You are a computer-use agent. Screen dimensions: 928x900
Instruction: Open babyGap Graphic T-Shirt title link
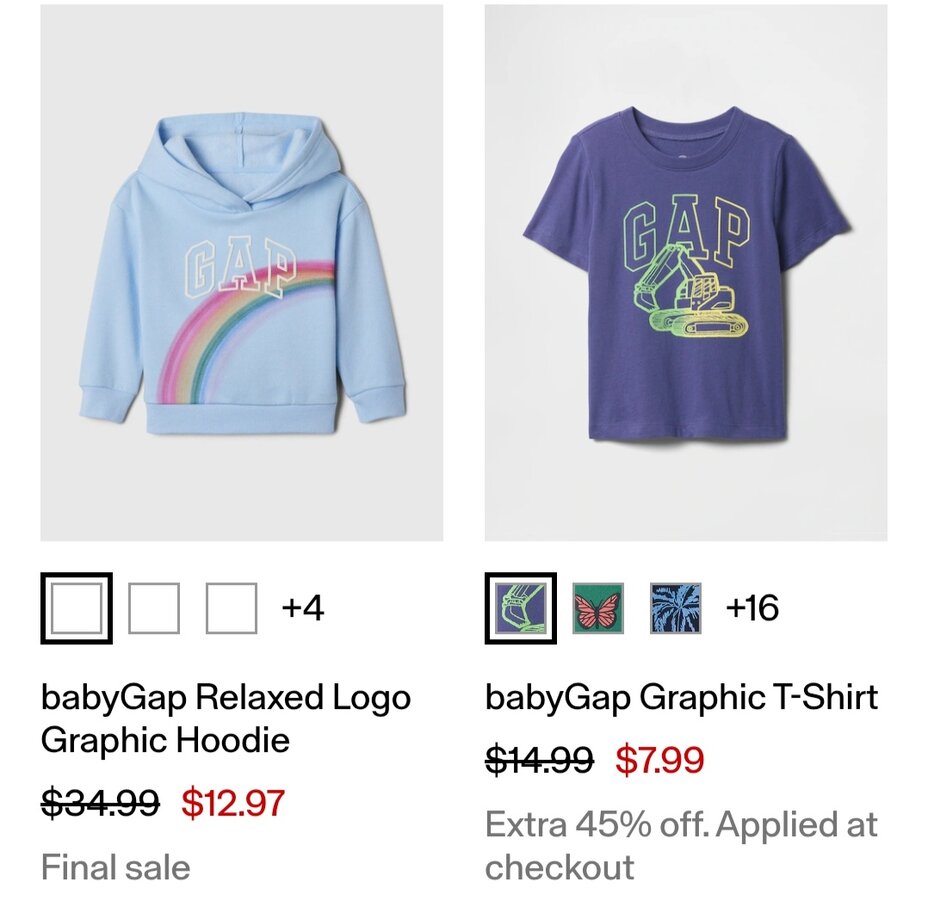click(x=681, y=697)
